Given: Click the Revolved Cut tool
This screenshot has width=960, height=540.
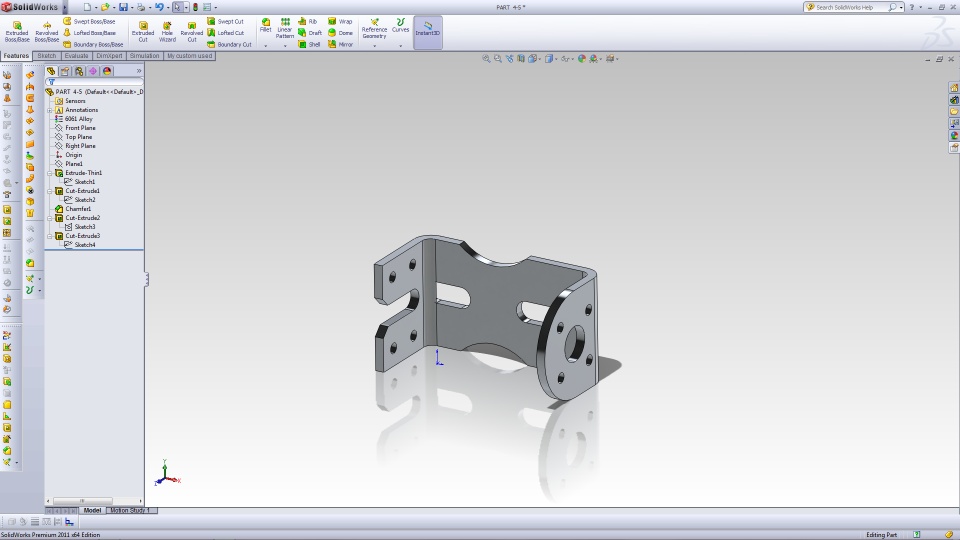Looking at the screenshot, I should tap(192, 32).
